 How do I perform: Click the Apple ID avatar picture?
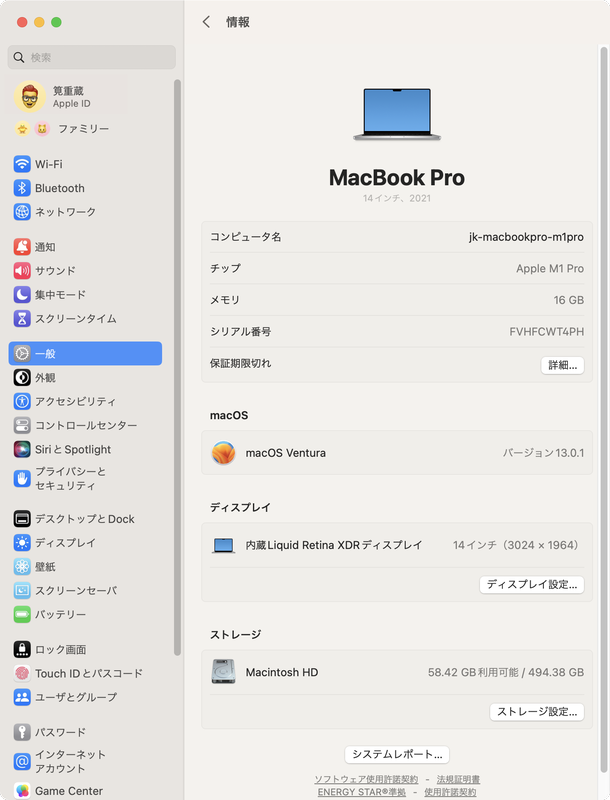[x=30, y=96]
